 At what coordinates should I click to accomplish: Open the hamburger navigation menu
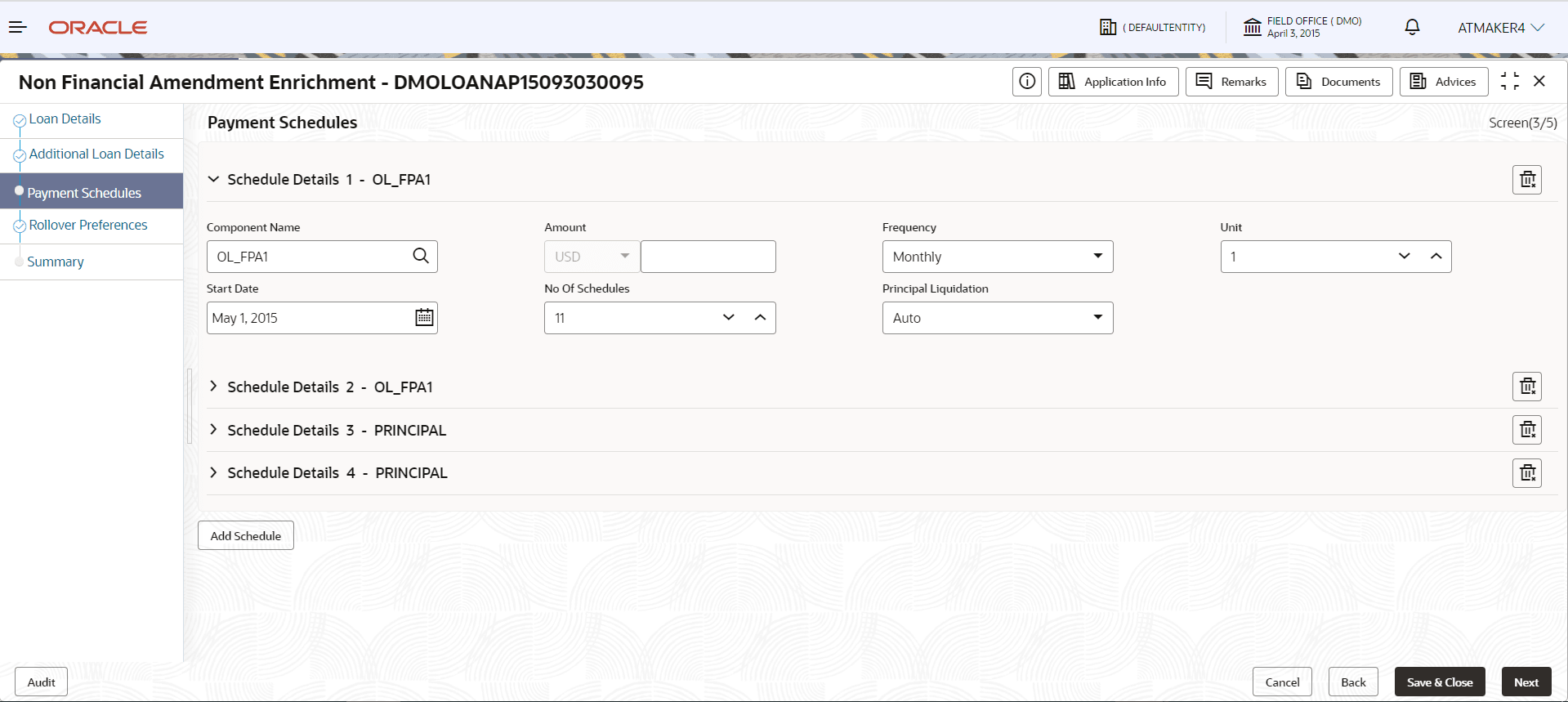18,28
